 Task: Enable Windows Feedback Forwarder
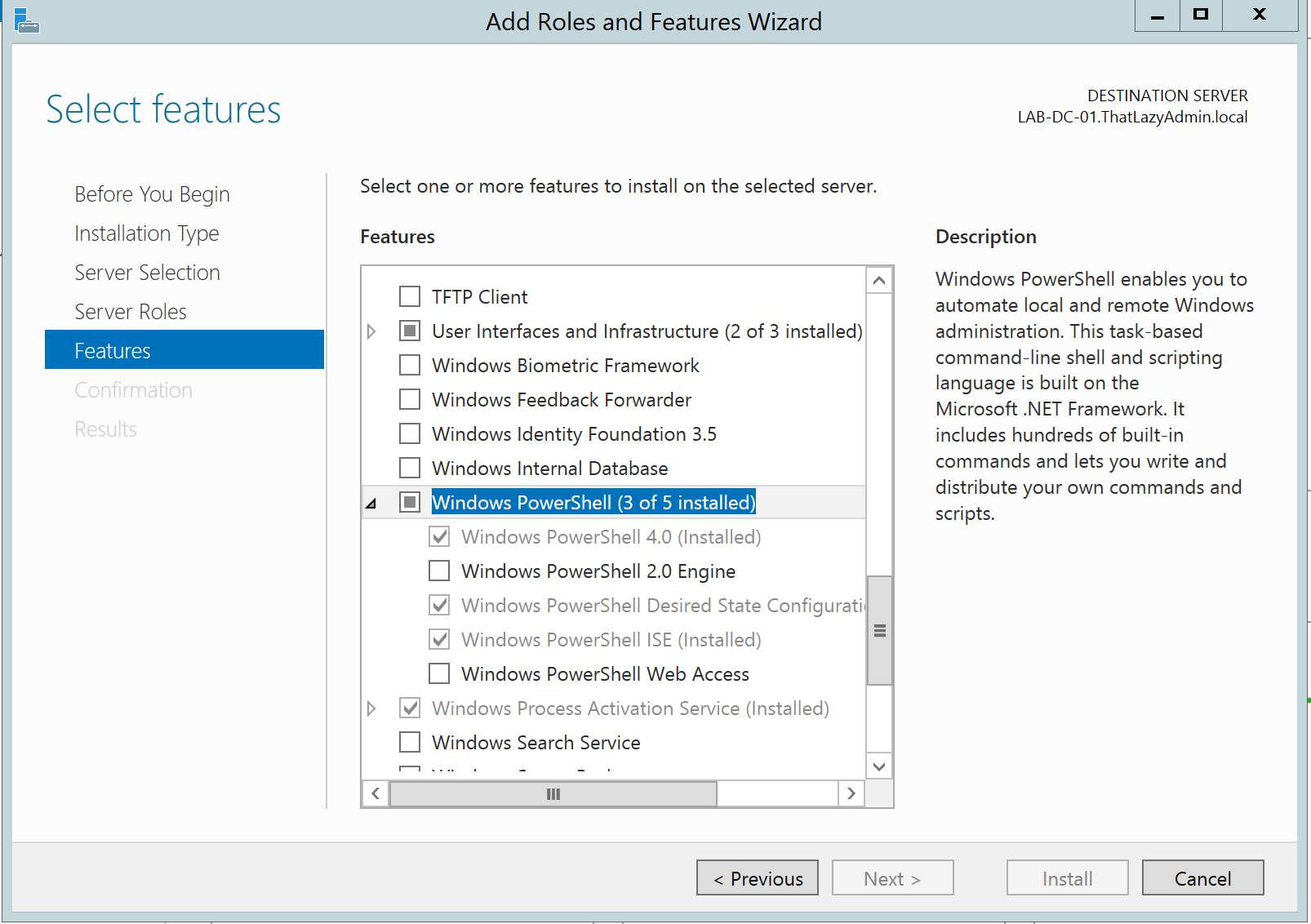pos(409,399)
